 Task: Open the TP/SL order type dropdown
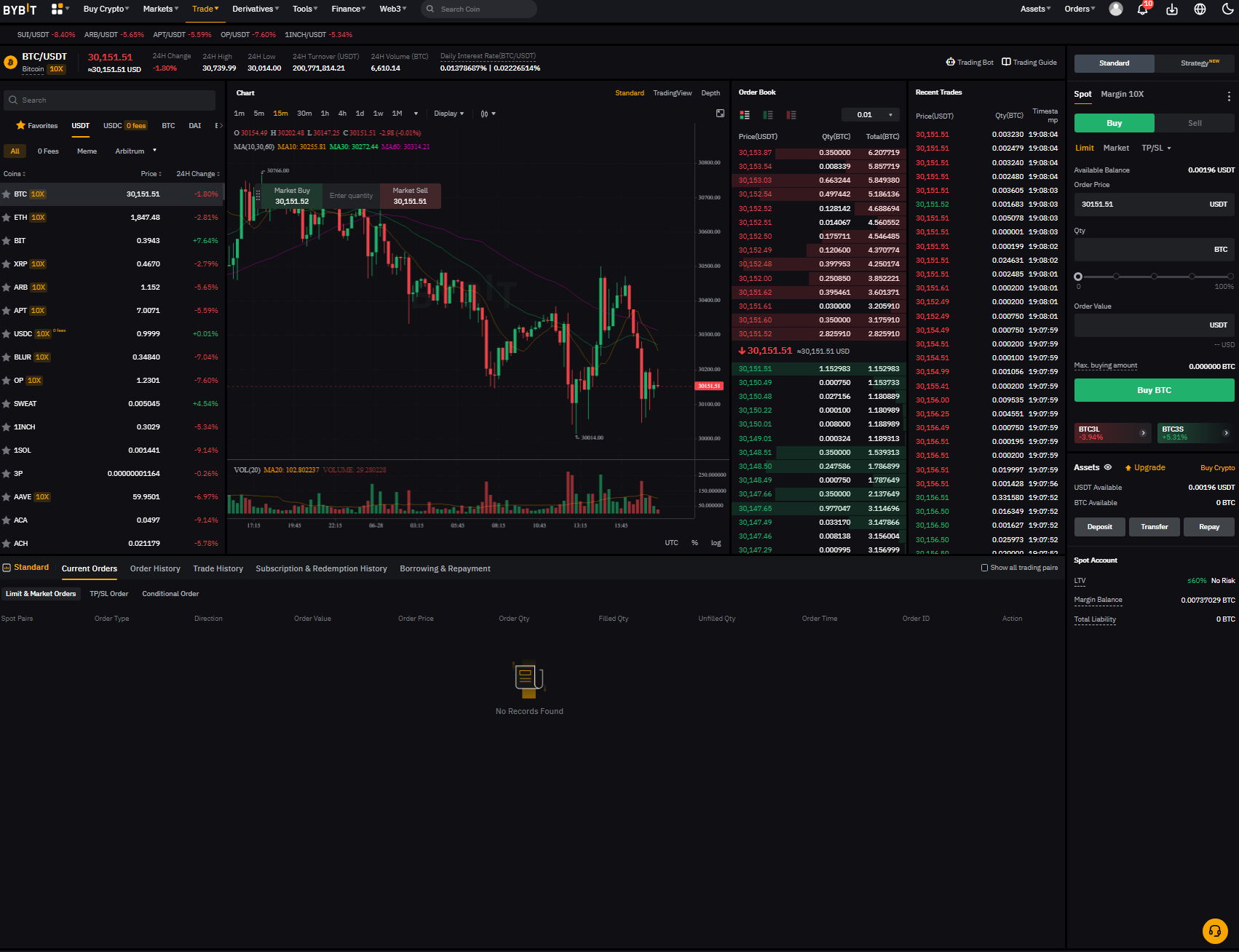[1156, 148]
